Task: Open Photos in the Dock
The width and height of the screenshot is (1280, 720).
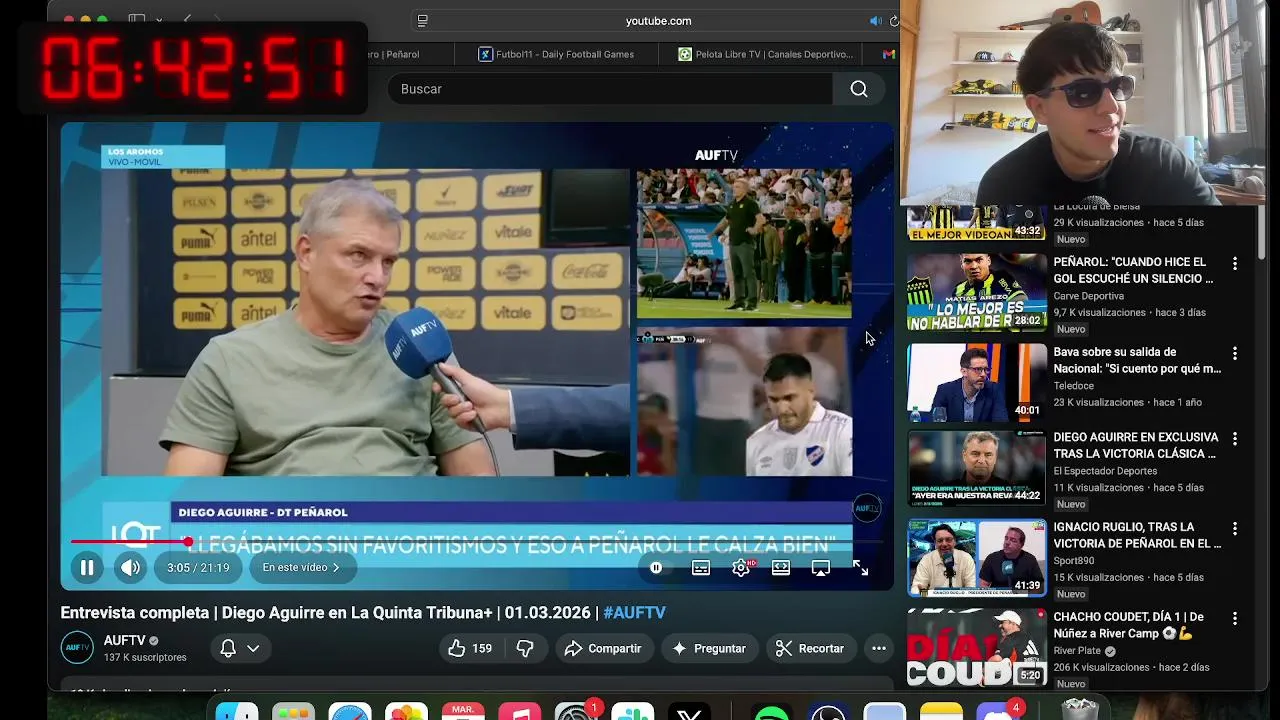Action: (407, 711)
